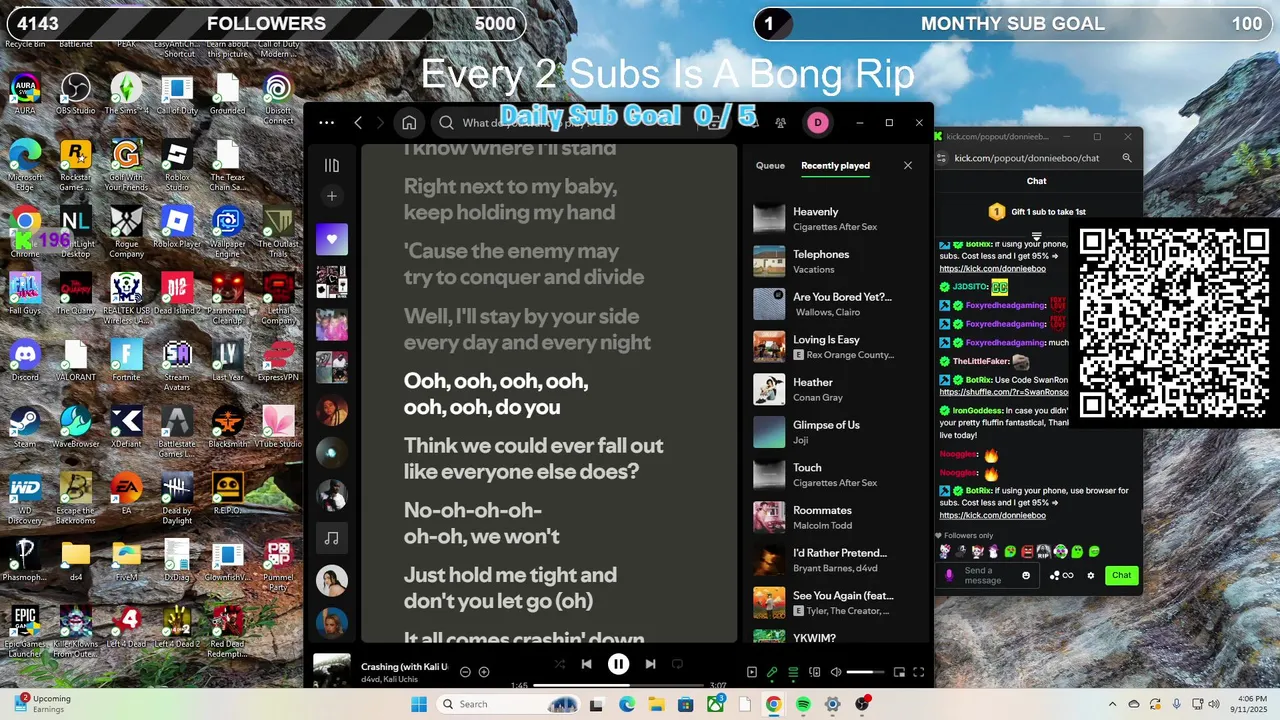This screenshot has height=720, width=1280.
Task: Toggle repeat in Spotify player
Action: [x=677, y=664]
